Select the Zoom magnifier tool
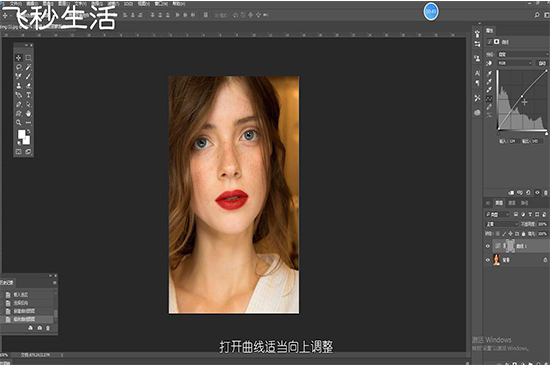Image resolution: width=550 pixels, height=365 pixels. (19, 122)
